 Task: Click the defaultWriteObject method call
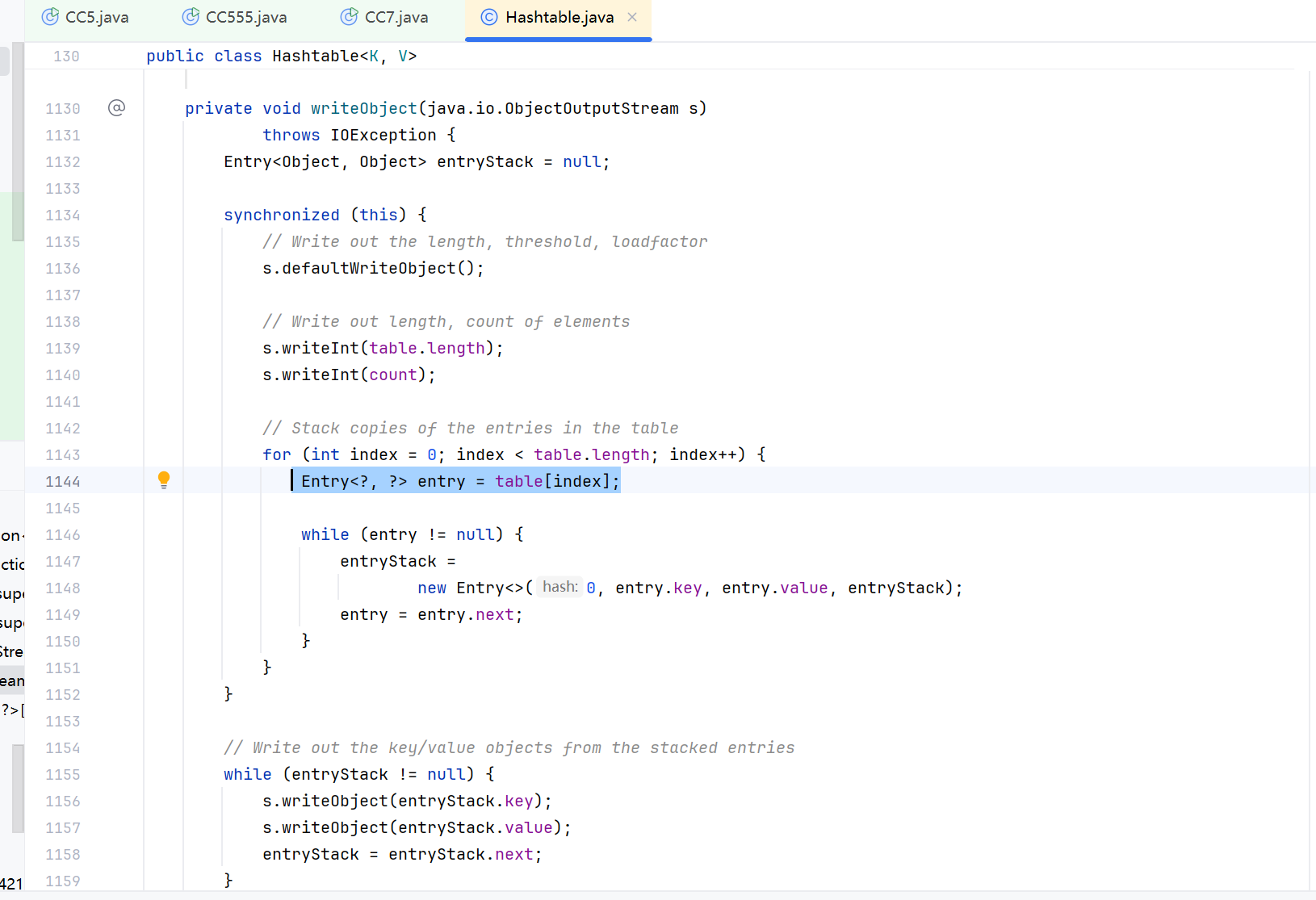368,268
